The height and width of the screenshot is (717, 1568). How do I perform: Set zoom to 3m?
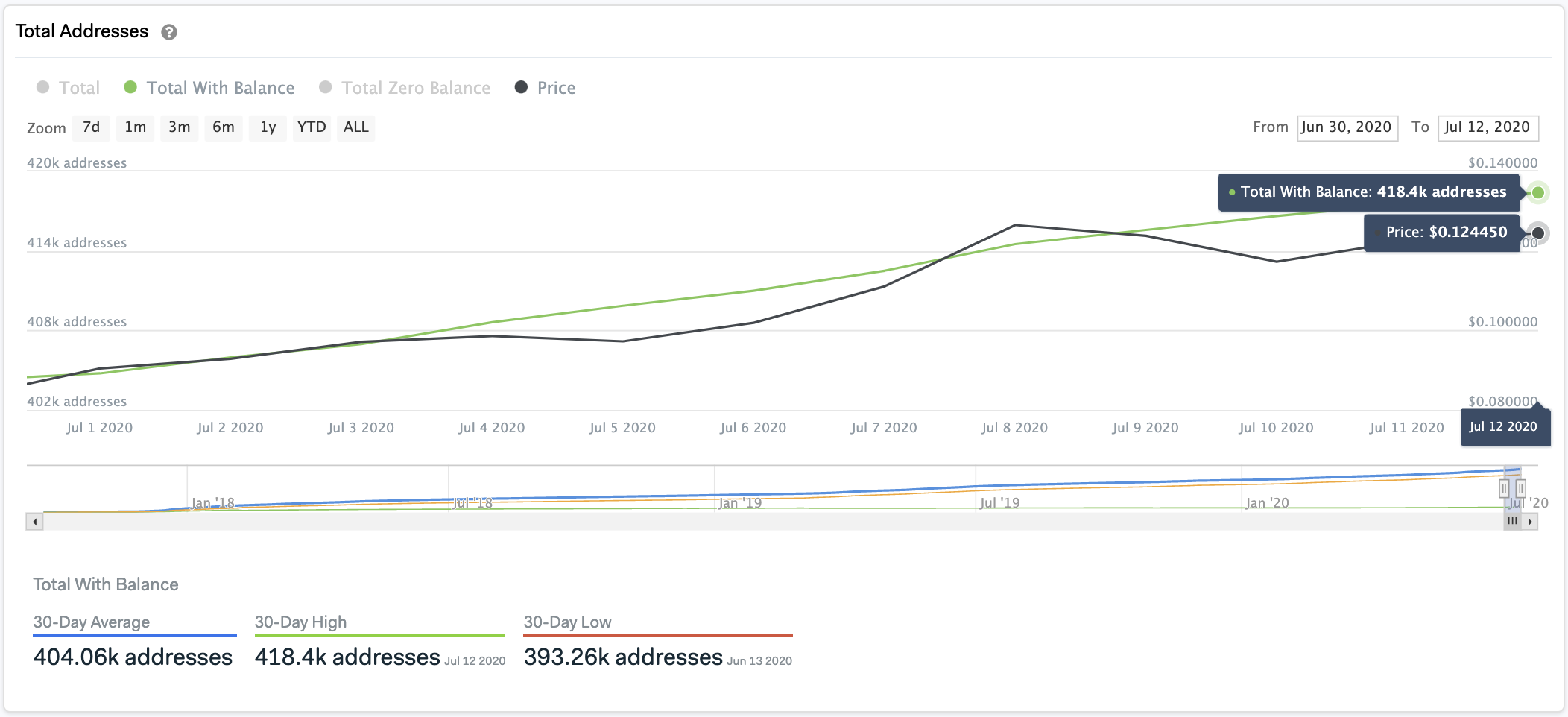[x=180, y=127]
